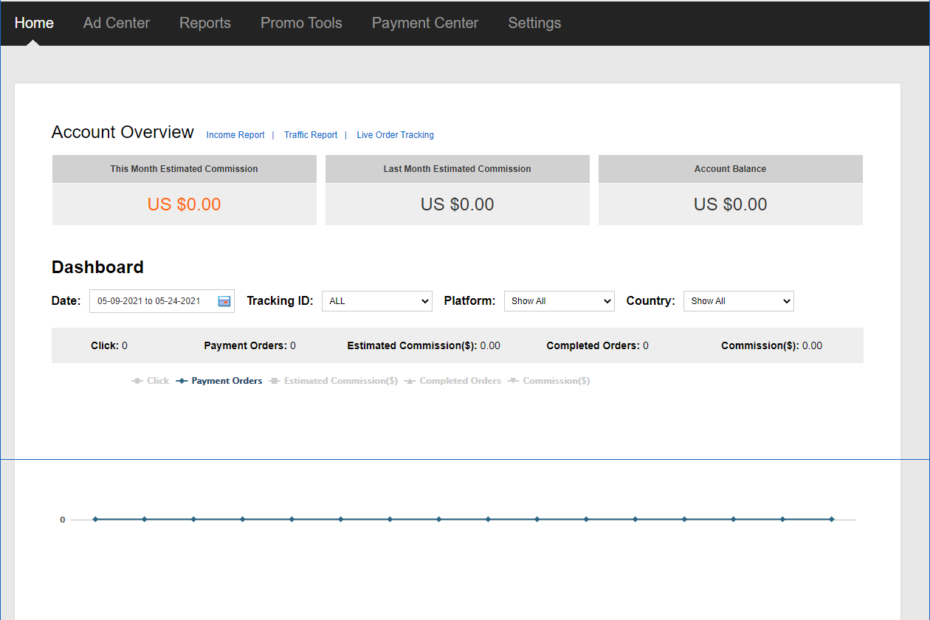930x620 pixels.
Task: Open the calendar icon in Date field
Action: [x=224, y=301]
